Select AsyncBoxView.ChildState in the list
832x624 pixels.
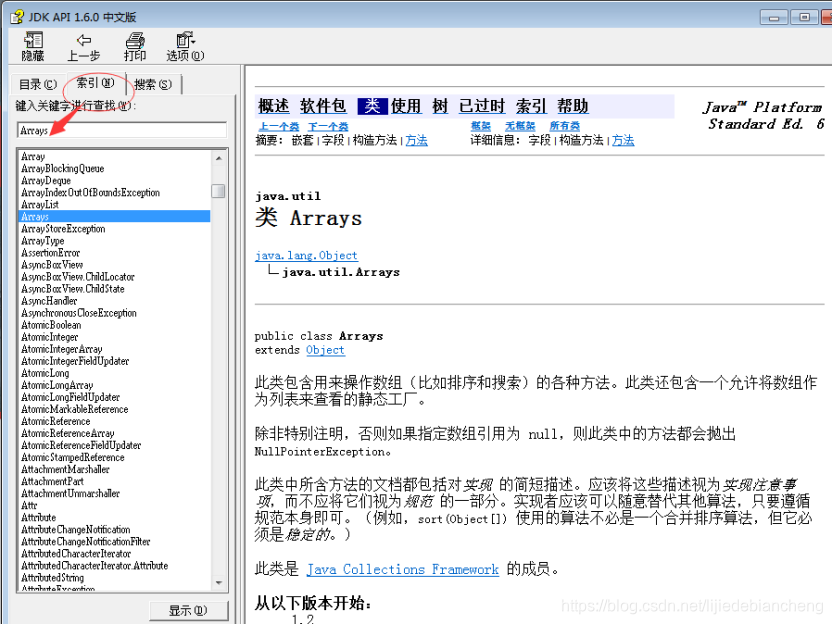[73, 289]
